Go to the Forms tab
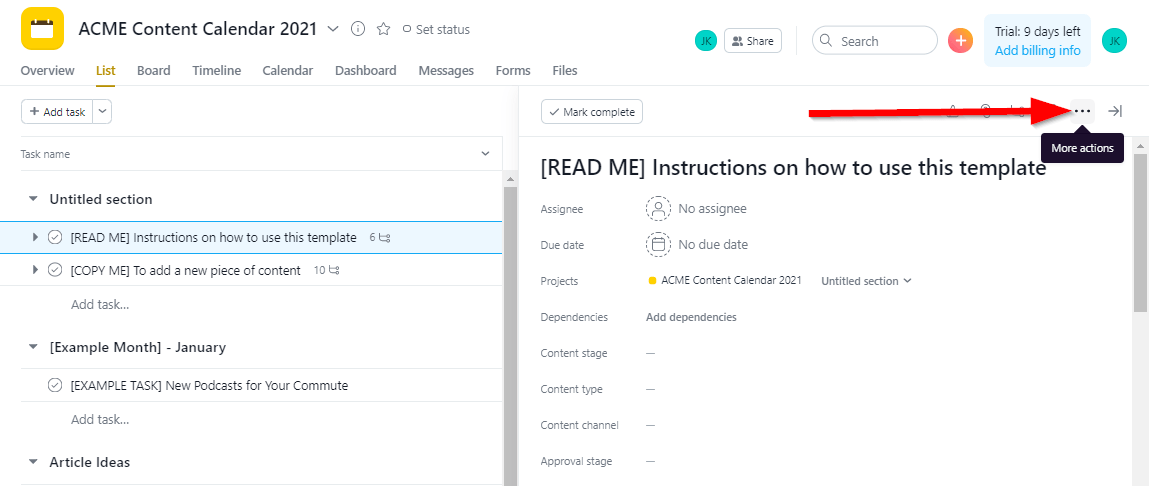This screenshot has width=1149, height=486. (513, 70)
